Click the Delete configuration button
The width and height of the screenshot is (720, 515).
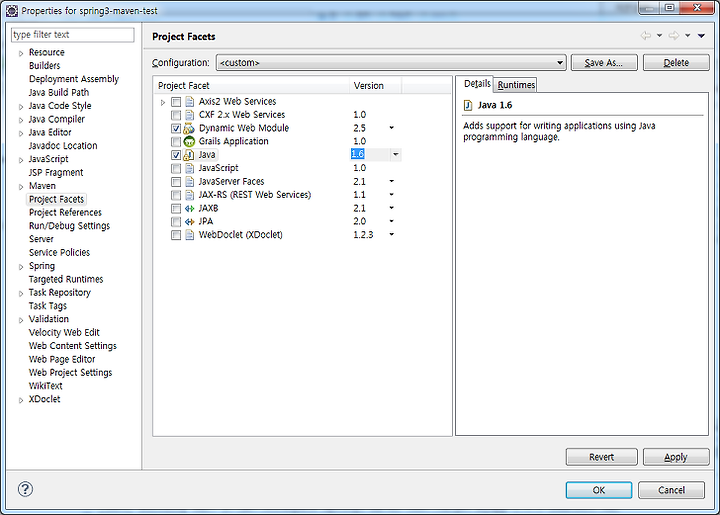pyautogui.click(x=676, y=62)
